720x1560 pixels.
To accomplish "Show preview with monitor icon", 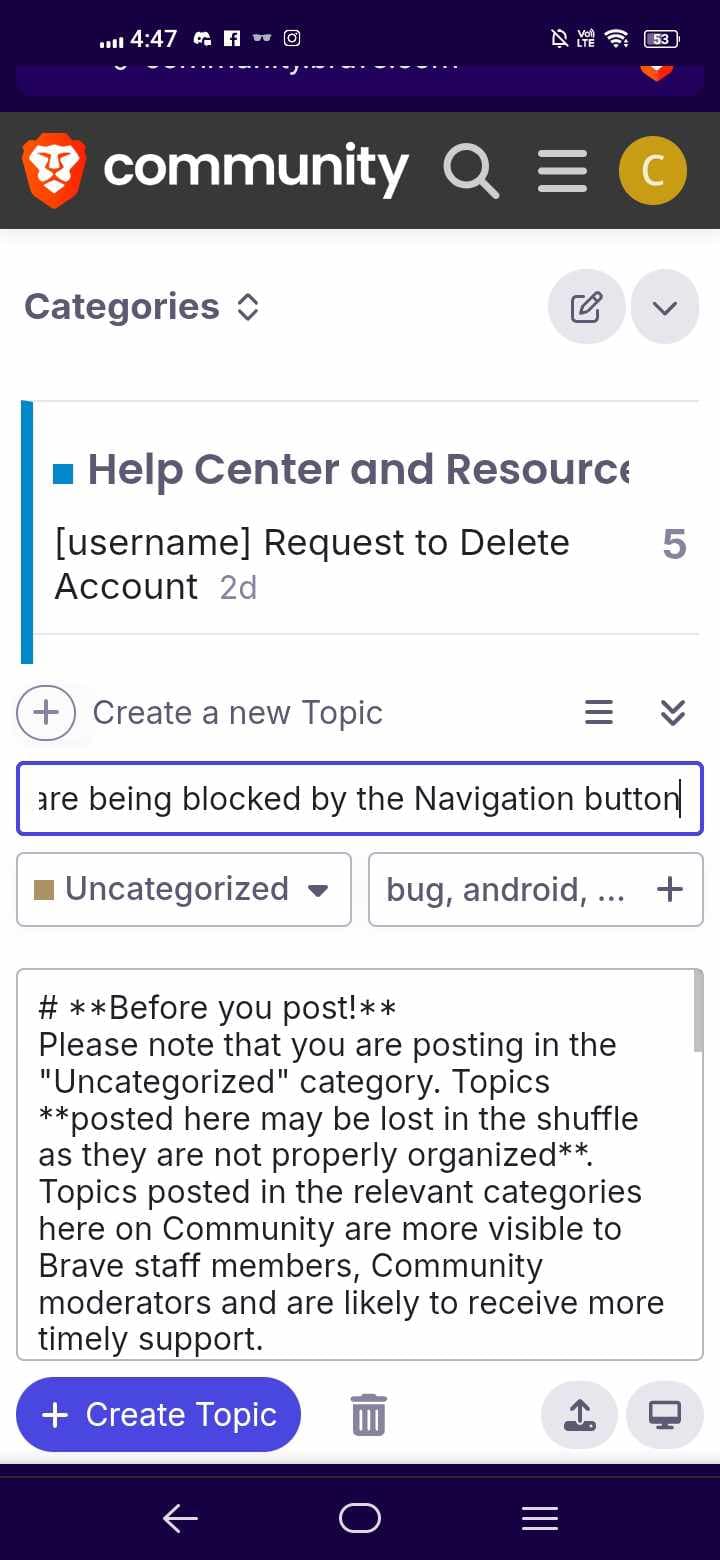I will tap(665, 1414).
